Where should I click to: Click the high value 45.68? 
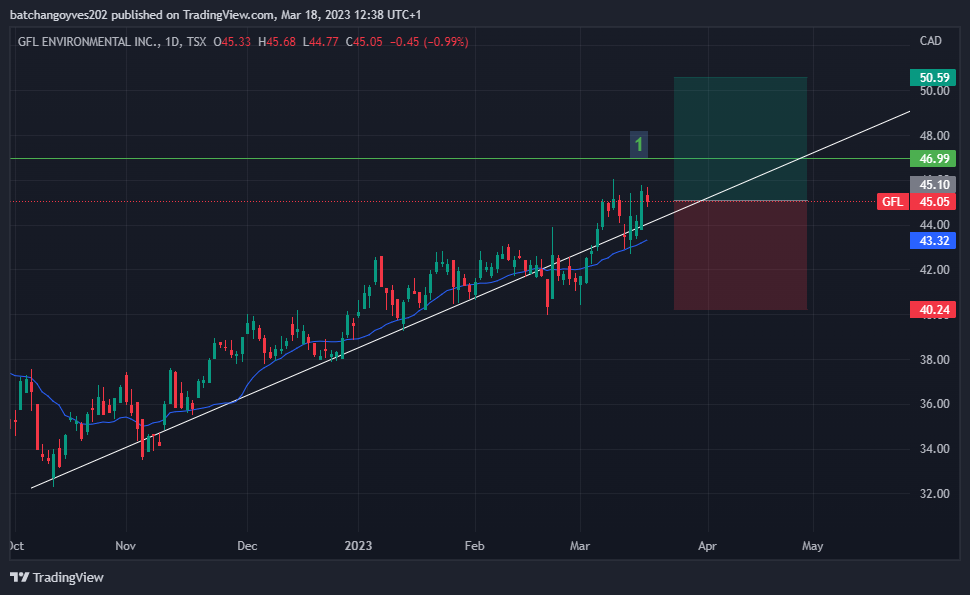click(281, 42)
